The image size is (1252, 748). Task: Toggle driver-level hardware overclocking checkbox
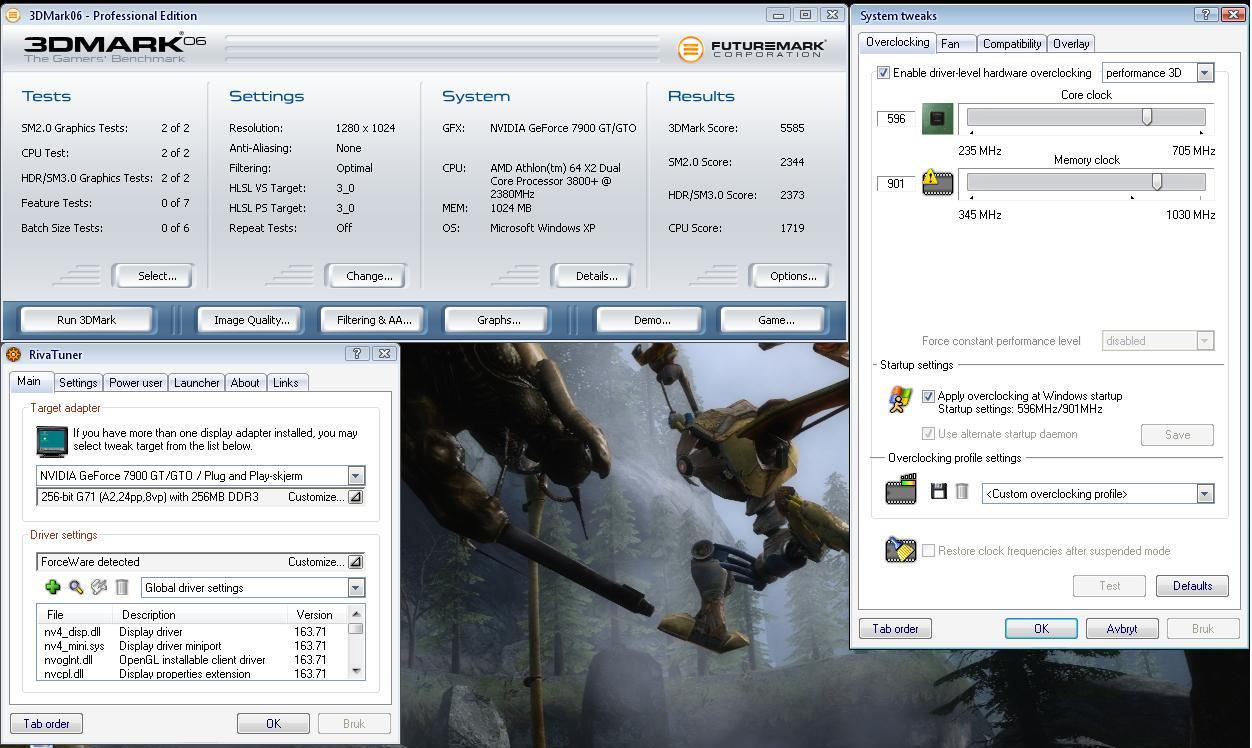pos(883,73)
